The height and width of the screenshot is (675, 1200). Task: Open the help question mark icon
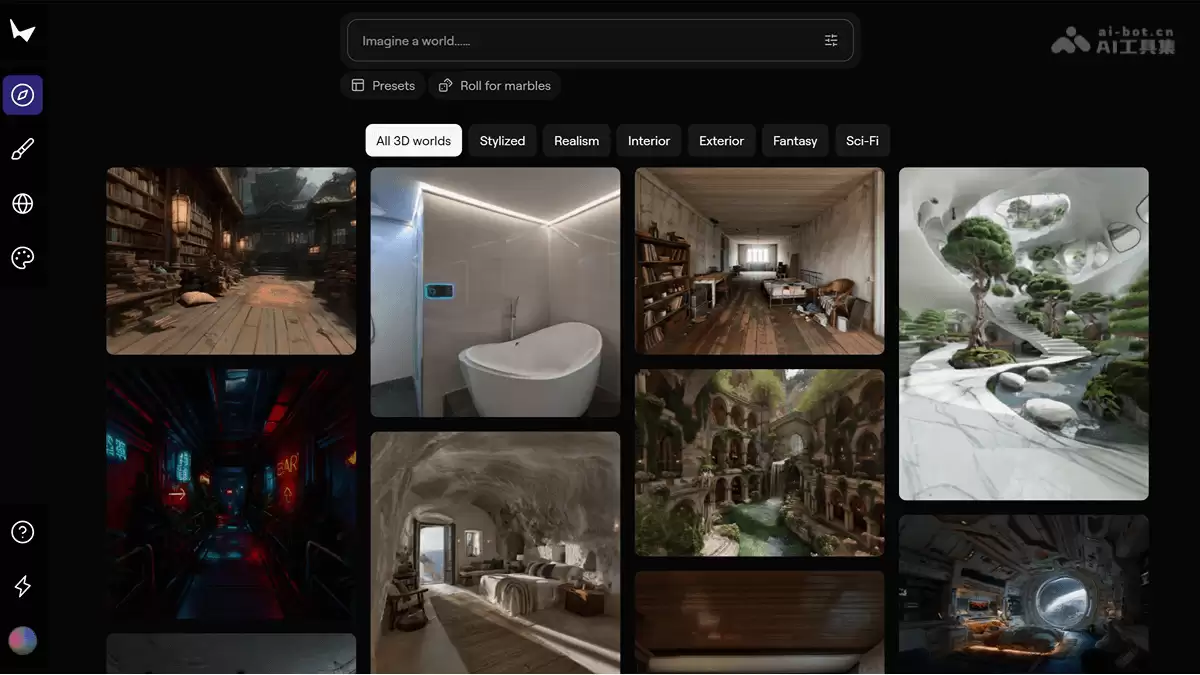22,532
